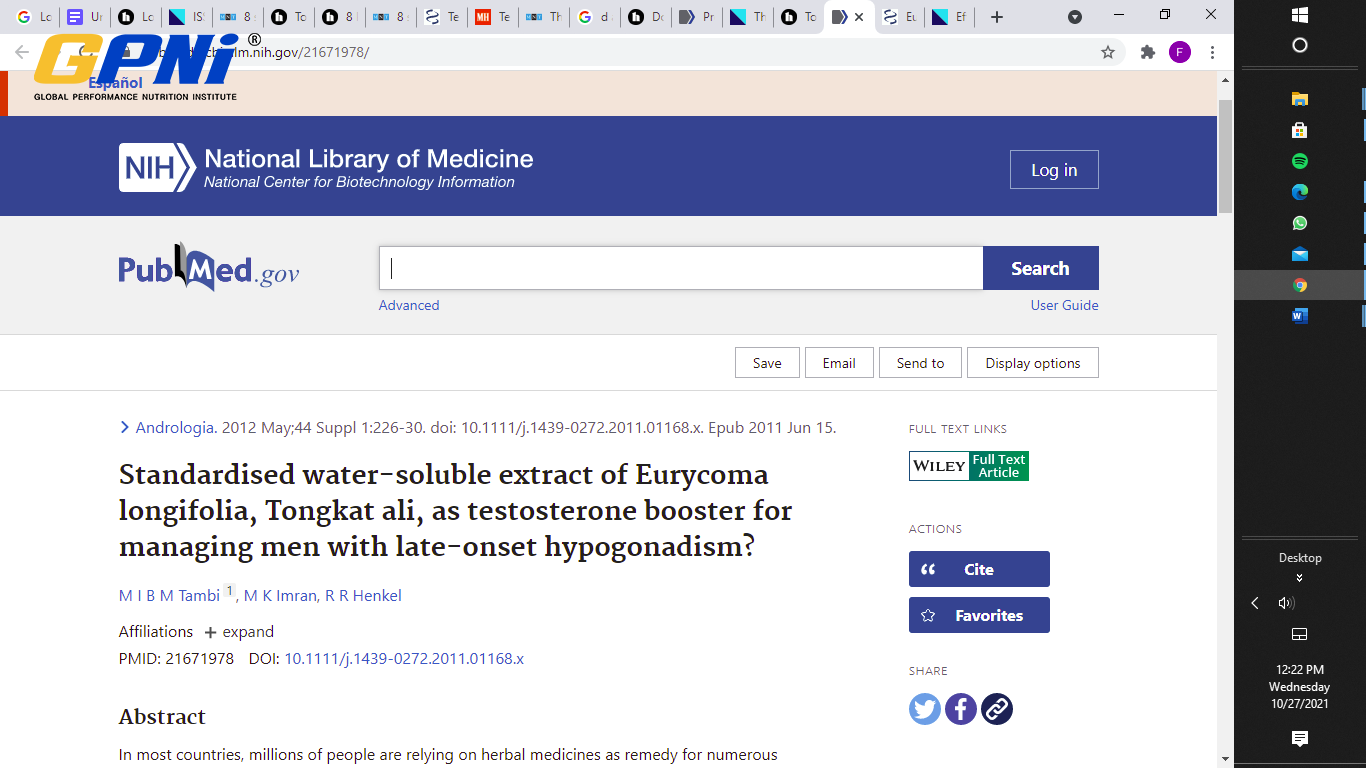Open the Display options dropdown

coord(1032,363)
